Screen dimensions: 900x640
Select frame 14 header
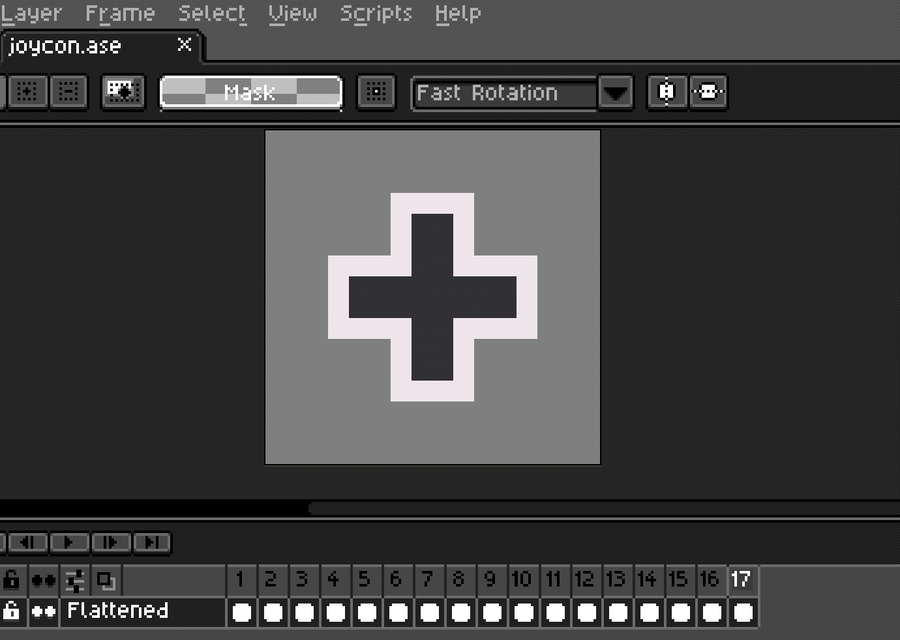tap(649, 580)
